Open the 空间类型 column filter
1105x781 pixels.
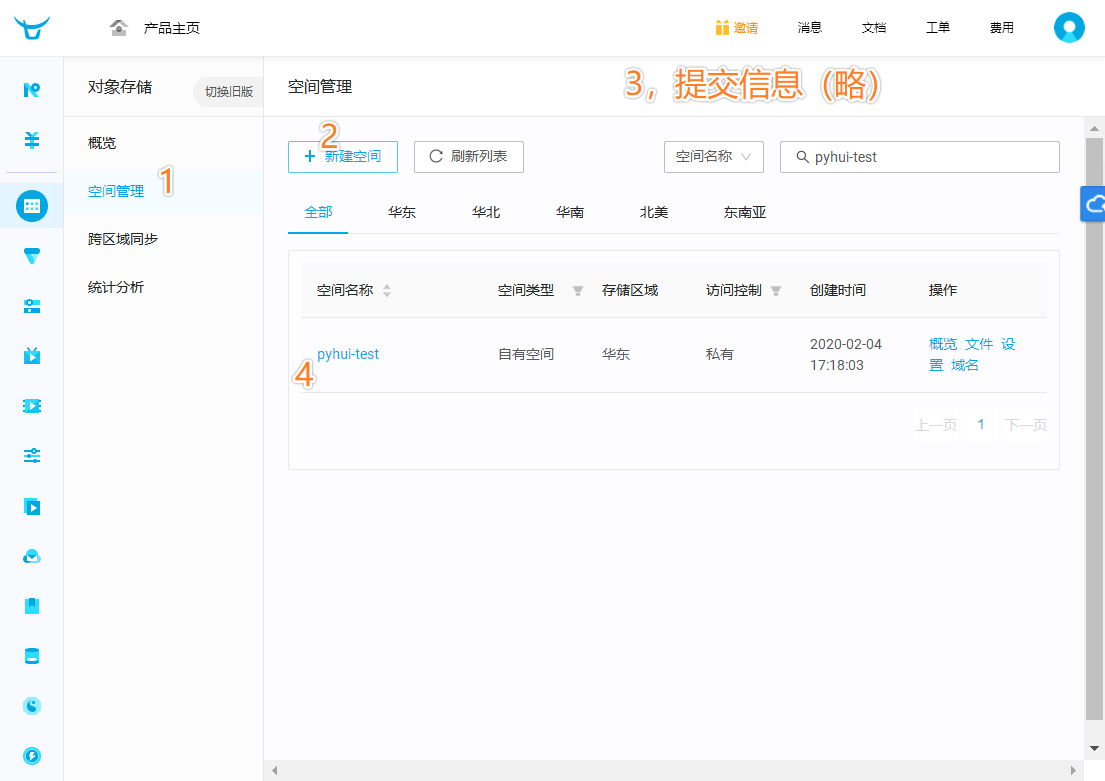(577, 290)
